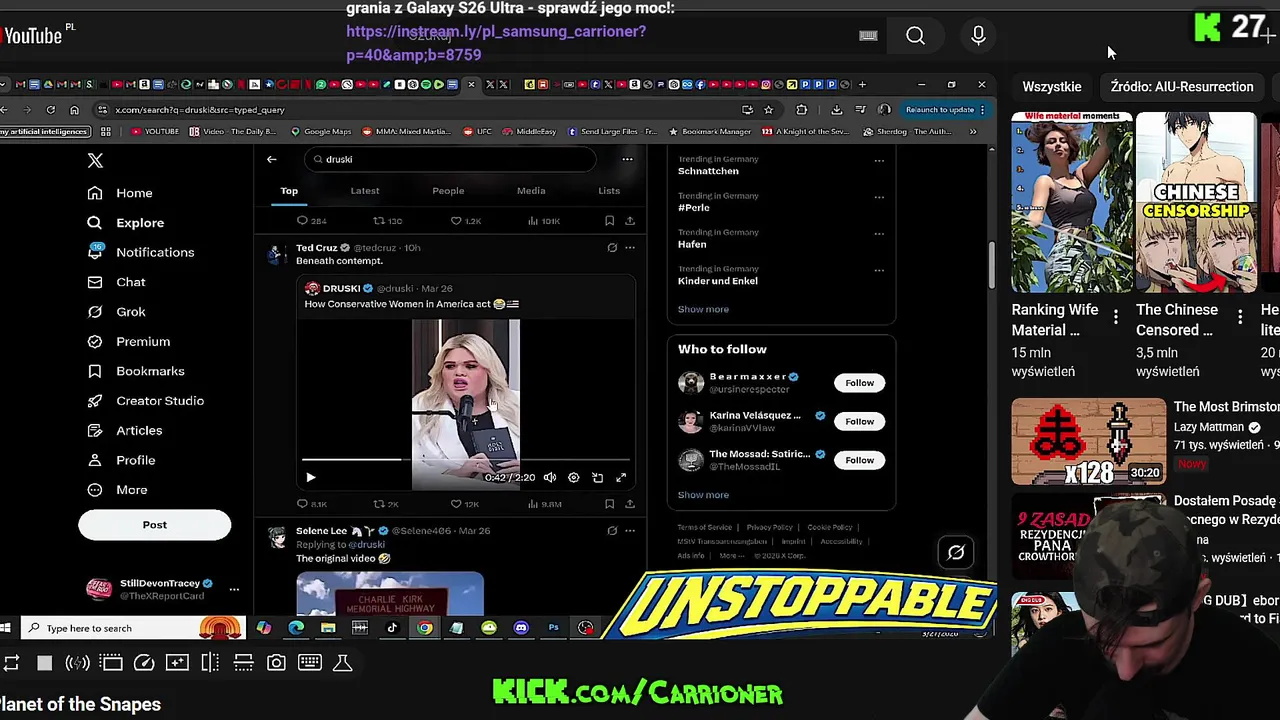
Task: Follow Karina Velásquez
Action: pos(859,422)
